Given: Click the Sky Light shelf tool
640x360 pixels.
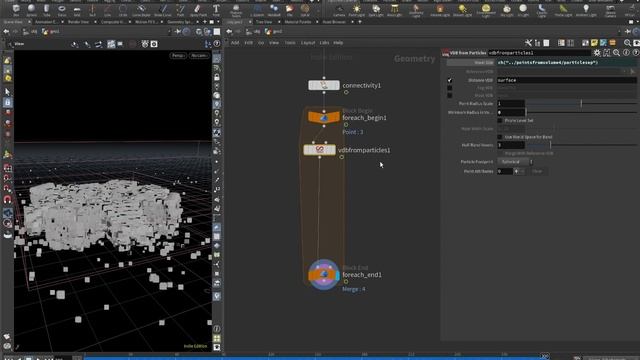Looking at the screenshot, I should pyautogui.click(x=507, y=10).
